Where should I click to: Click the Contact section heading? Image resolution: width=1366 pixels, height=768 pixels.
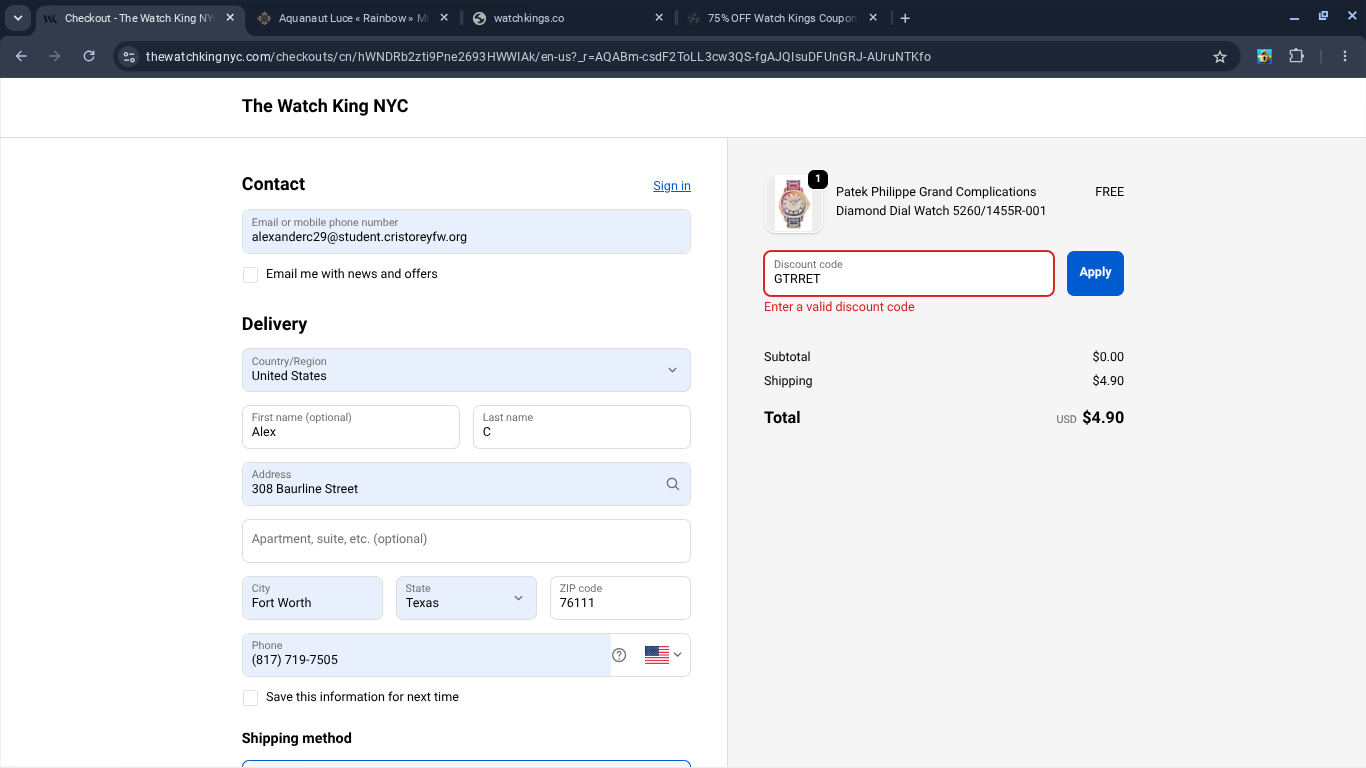273,184
